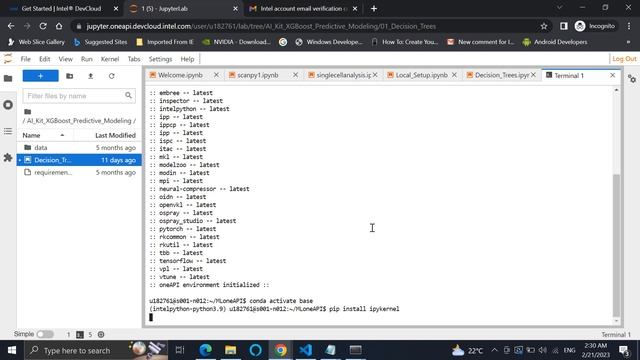
Task: Close the Terminal 1 tab
Action: 613,75
